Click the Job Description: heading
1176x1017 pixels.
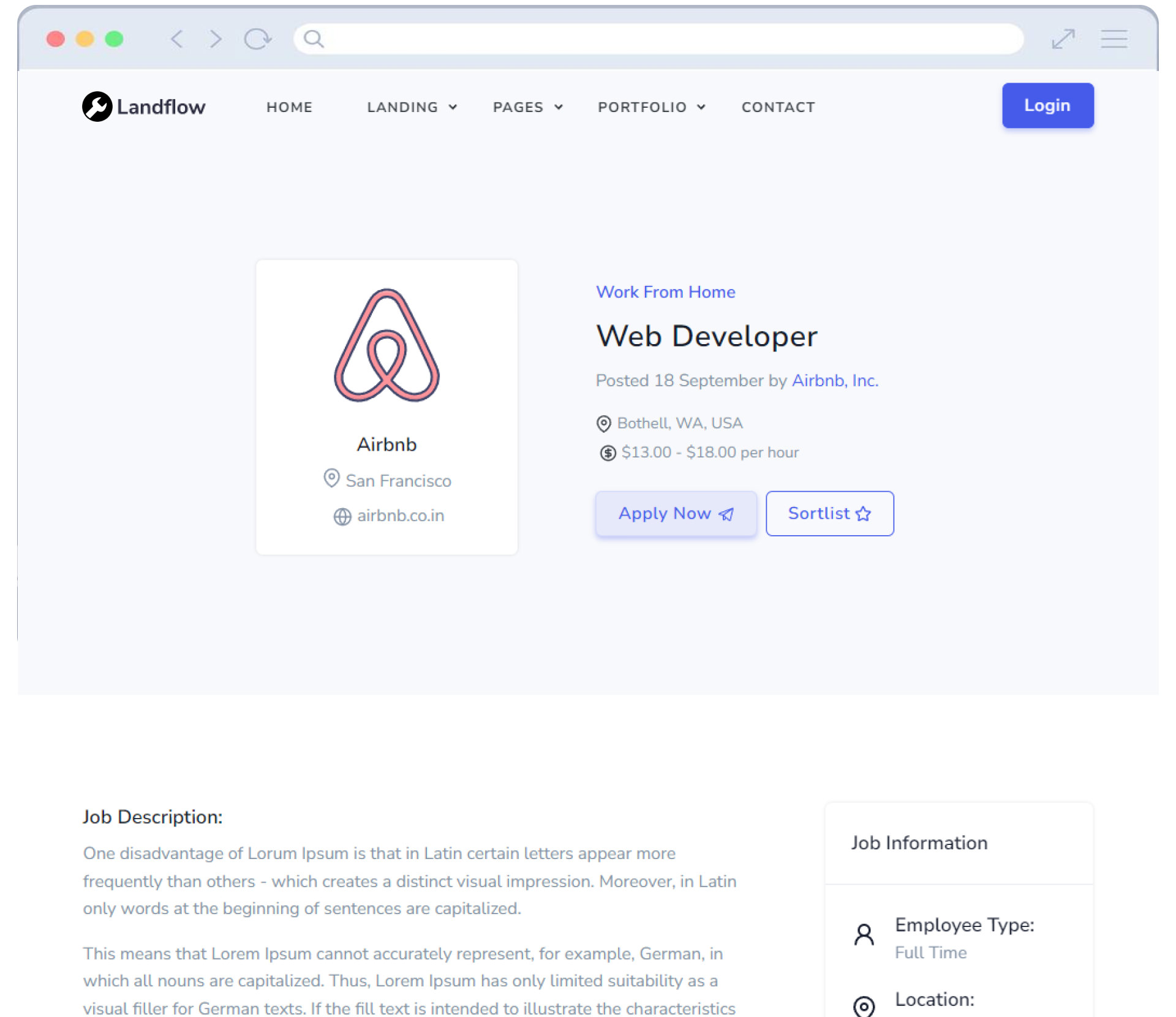pos(153,817)
